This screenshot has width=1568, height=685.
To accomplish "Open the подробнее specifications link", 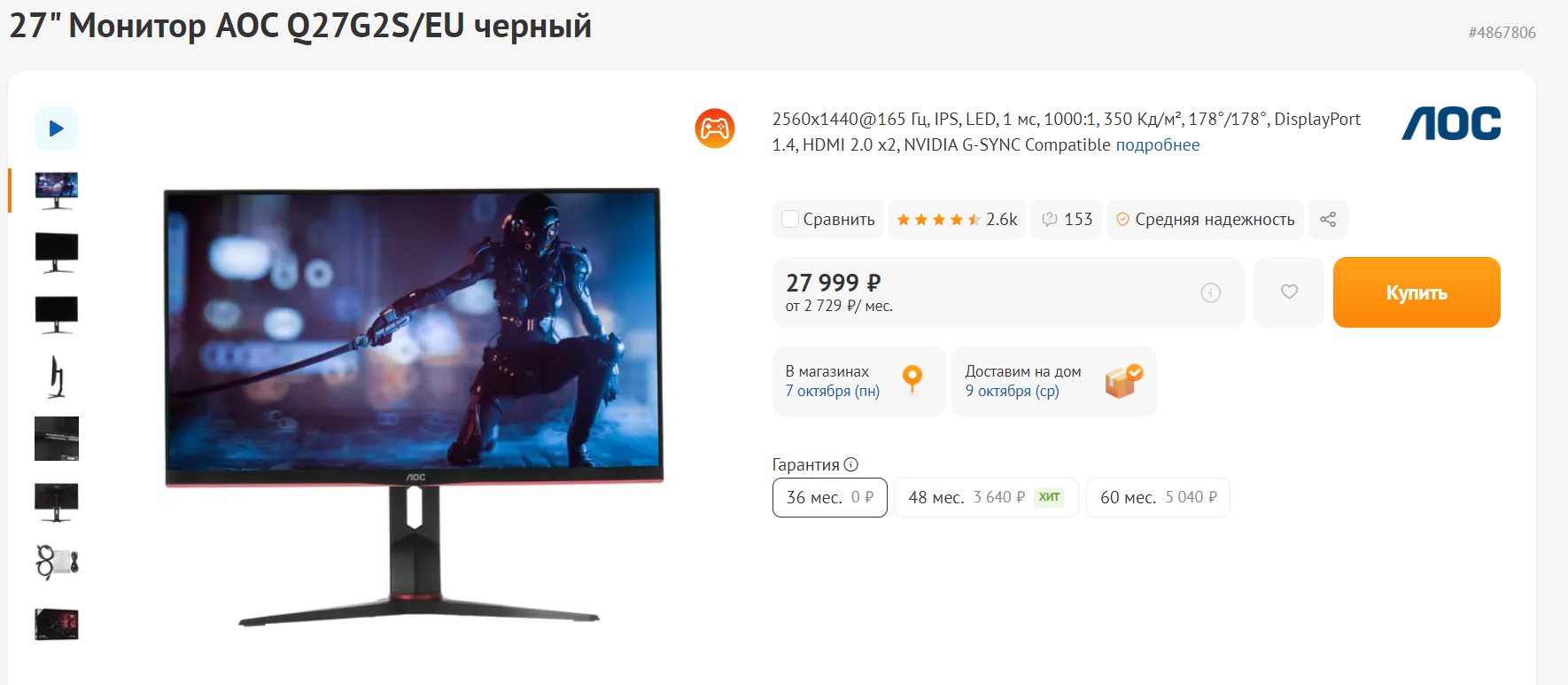I will click(1157, 144).
